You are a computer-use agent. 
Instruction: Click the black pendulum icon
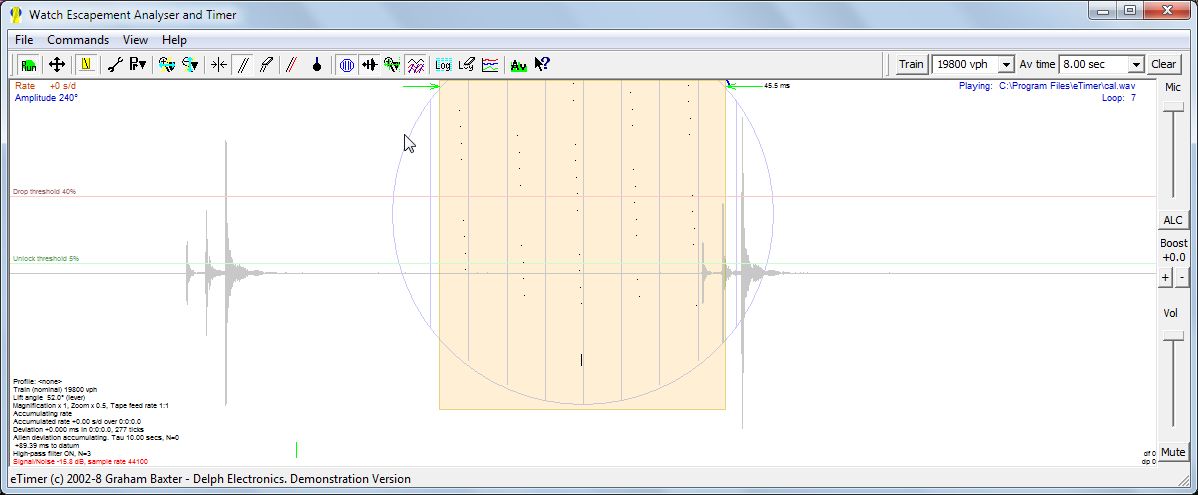pyautogui.click(x=317, y=64)
